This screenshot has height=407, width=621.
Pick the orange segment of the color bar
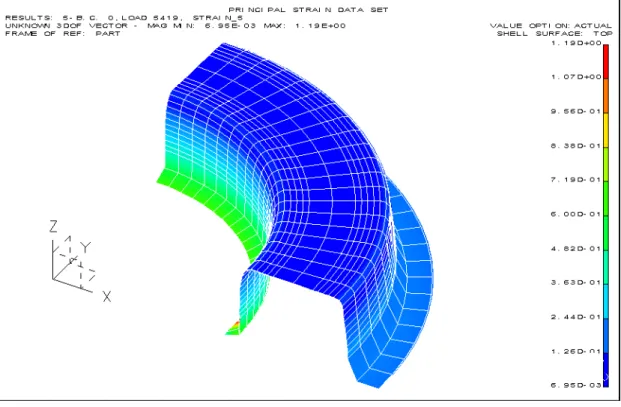coord(606,95)
